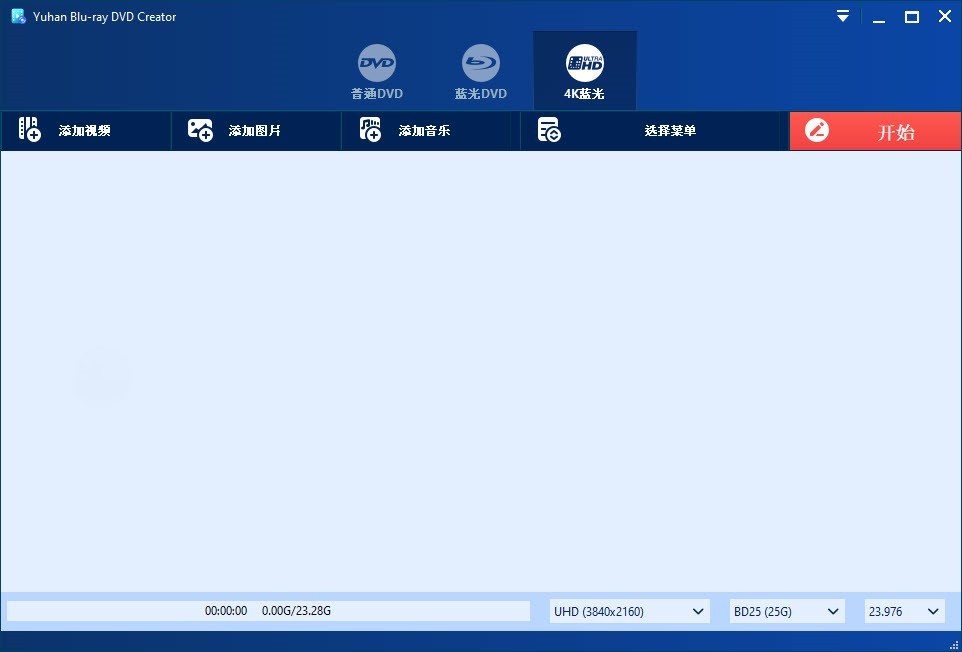Toggle the app options arrow at top right
Viewport: 962px width, 652px height.
pos(842,16)
